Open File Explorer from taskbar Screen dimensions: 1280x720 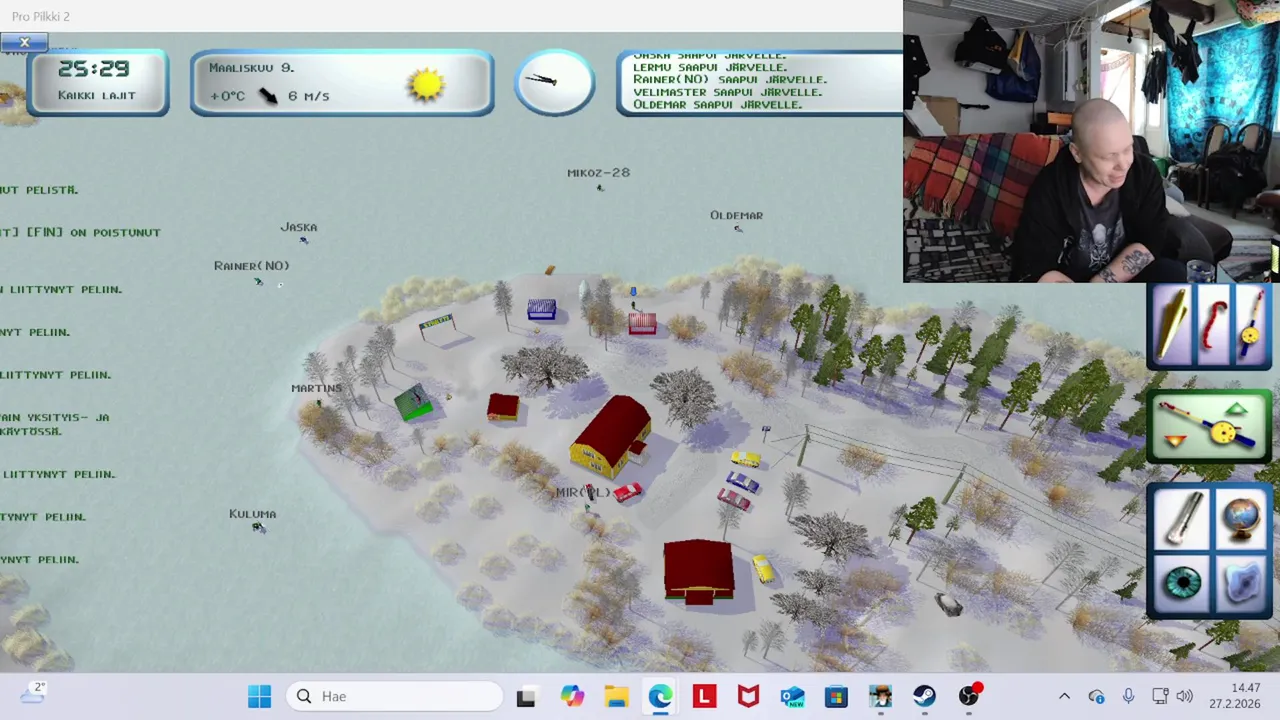click(x=616, y=696)
